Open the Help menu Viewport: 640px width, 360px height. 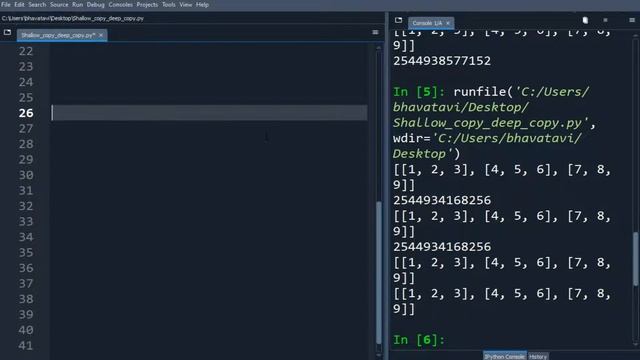tap(202, 4)
